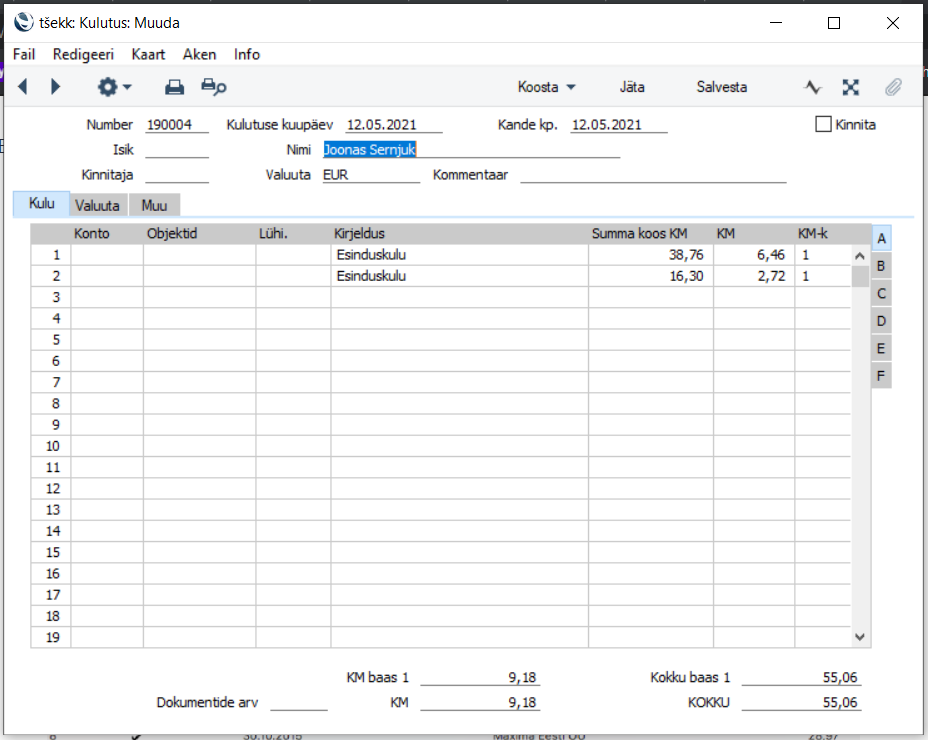Open attachments paperclip icon

pos(893,88)
